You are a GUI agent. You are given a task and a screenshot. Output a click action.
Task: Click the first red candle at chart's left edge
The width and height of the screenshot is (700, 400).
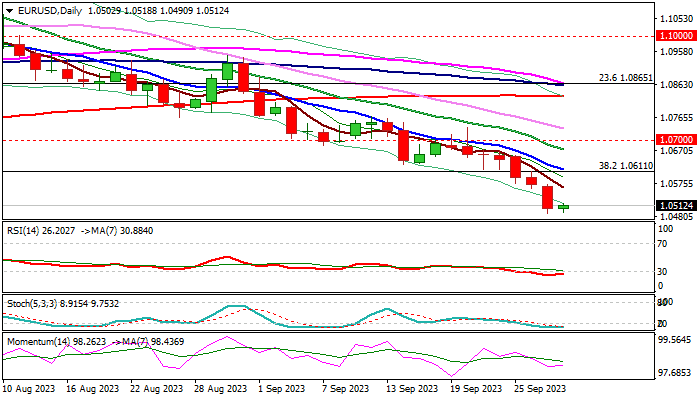[19, 48]
